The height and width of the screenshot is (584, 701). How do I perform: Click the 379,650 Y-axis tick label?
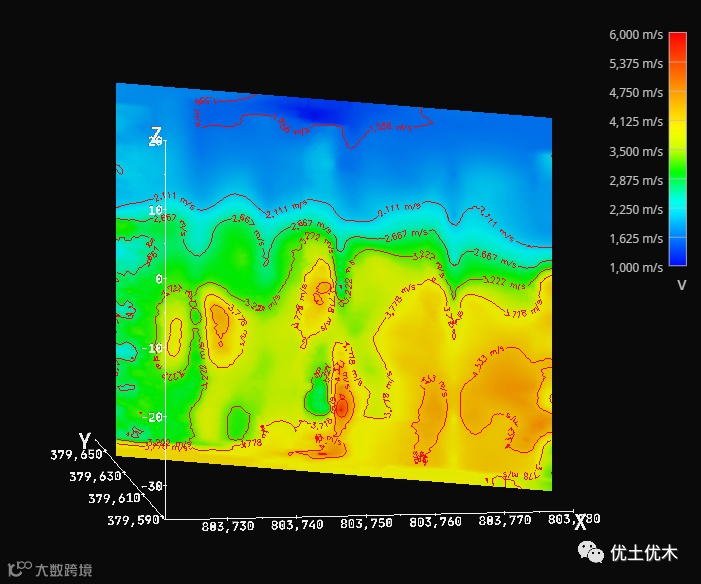click(76, 455)
